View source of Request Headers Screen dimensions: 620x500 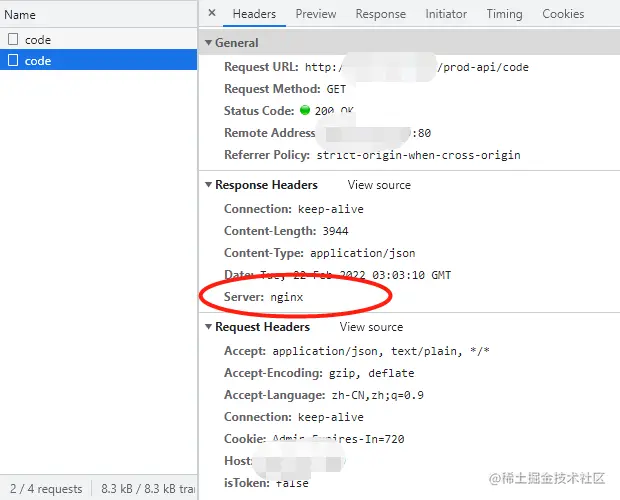tap(371, 327)
